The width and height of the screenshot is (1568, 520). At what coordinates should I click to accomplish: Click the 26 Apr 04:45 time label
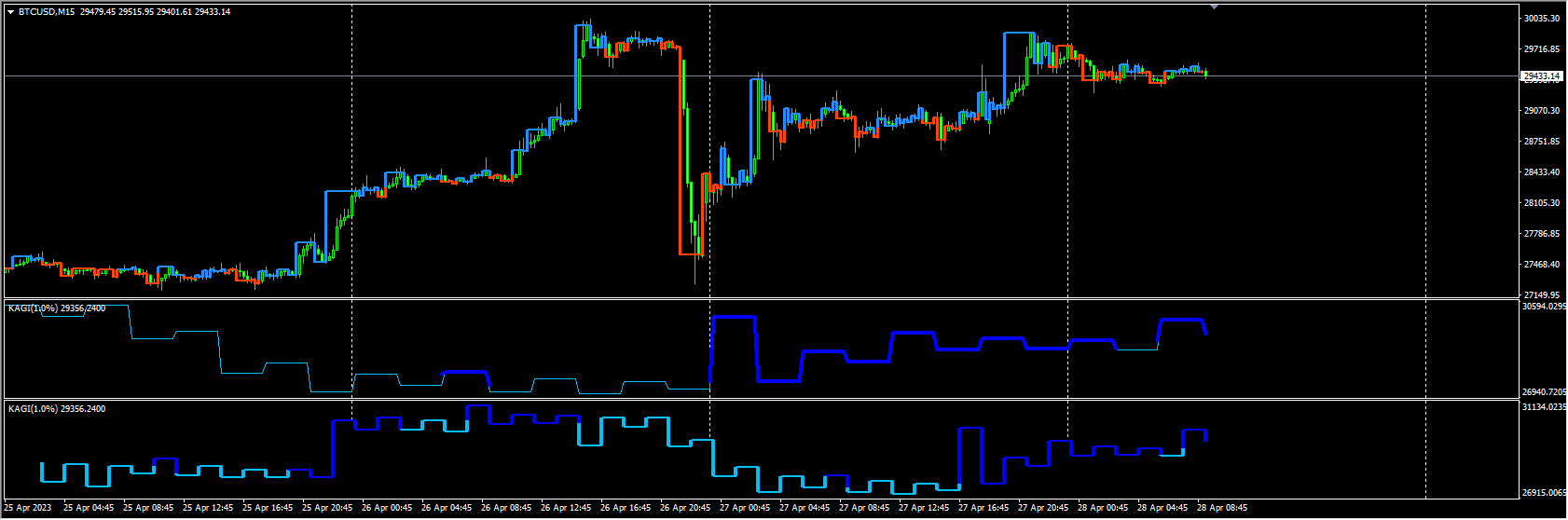pos(447,509)
